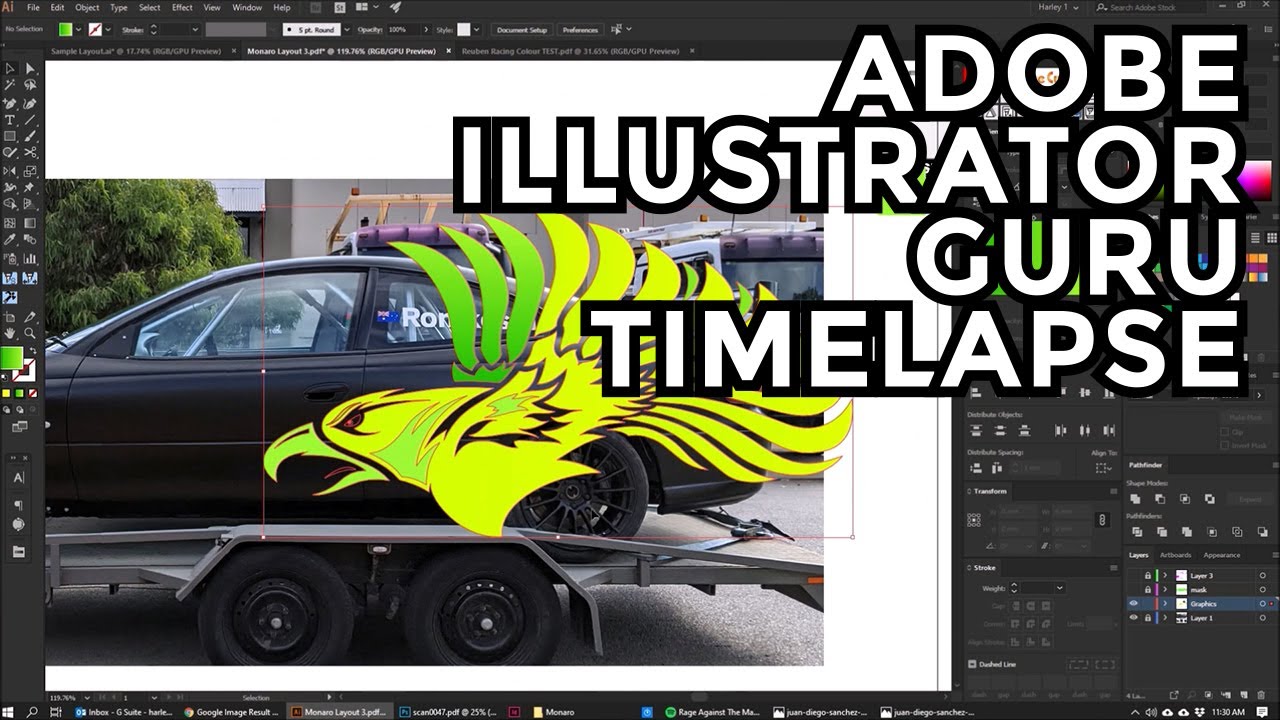
Task: Open the fill color dropdown
Action: tap(78, 30)
